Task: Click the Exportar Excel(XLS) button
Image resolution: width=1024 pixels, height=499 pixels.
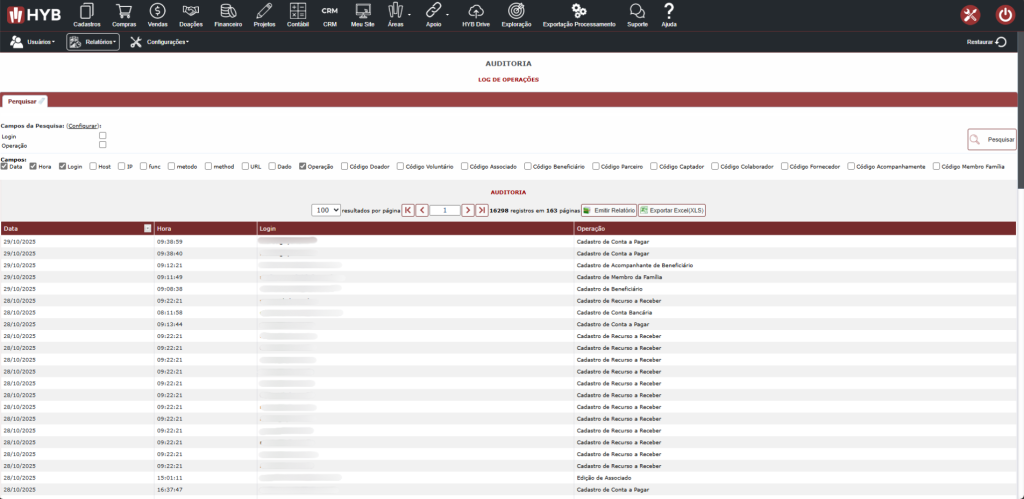Action: (672, 210)
